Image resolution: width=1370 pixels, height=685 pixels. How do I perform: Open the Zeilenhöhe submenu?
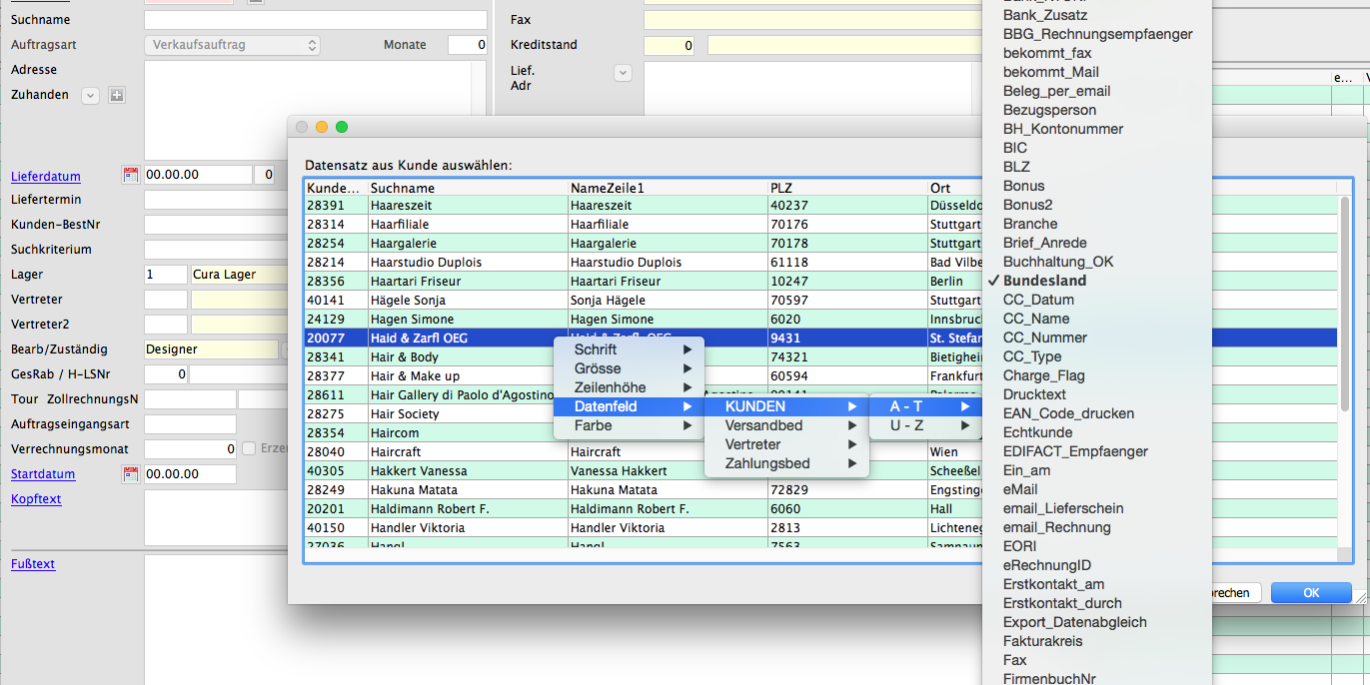click(629, 387)
